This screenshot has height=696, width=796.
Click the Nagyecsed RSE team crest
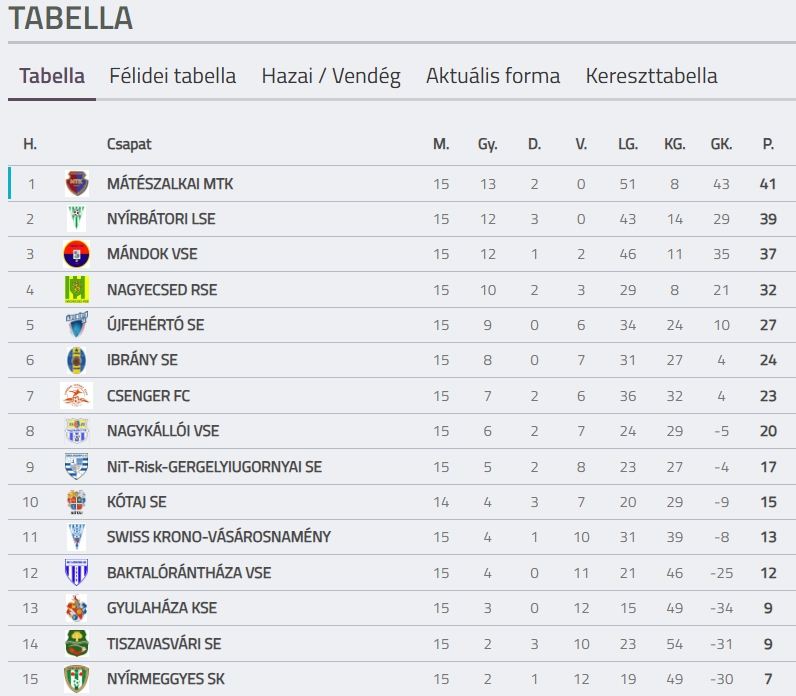[x=77, y=290]
